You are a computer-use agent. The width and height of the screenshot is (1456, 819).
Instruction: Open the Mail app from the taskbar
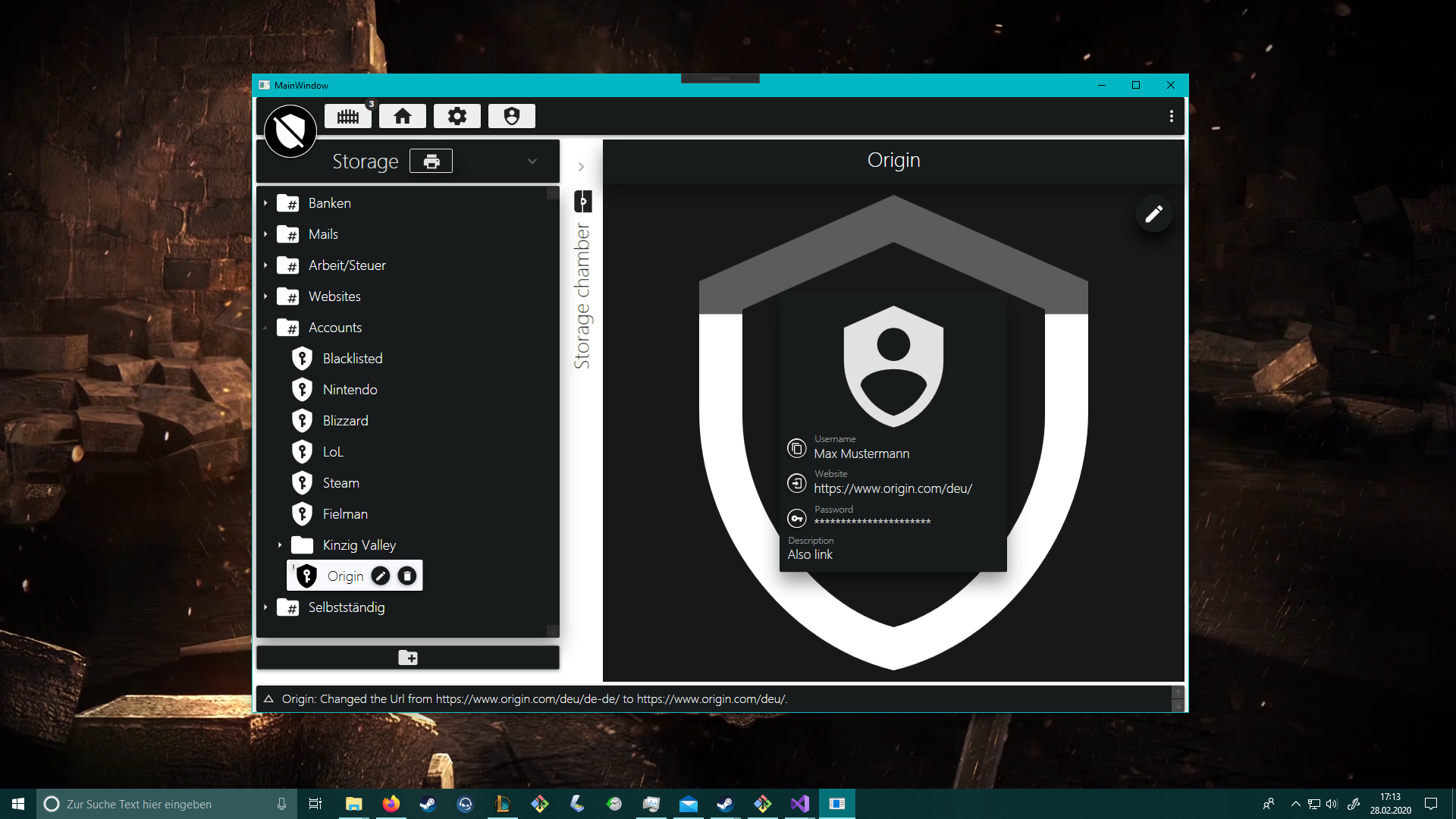[x=688, y=804]
